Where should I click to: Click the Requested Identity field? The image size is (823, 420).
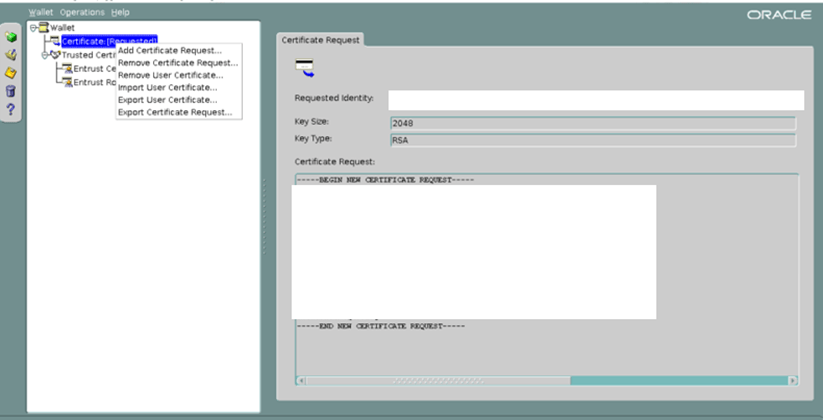coord(595,100)
